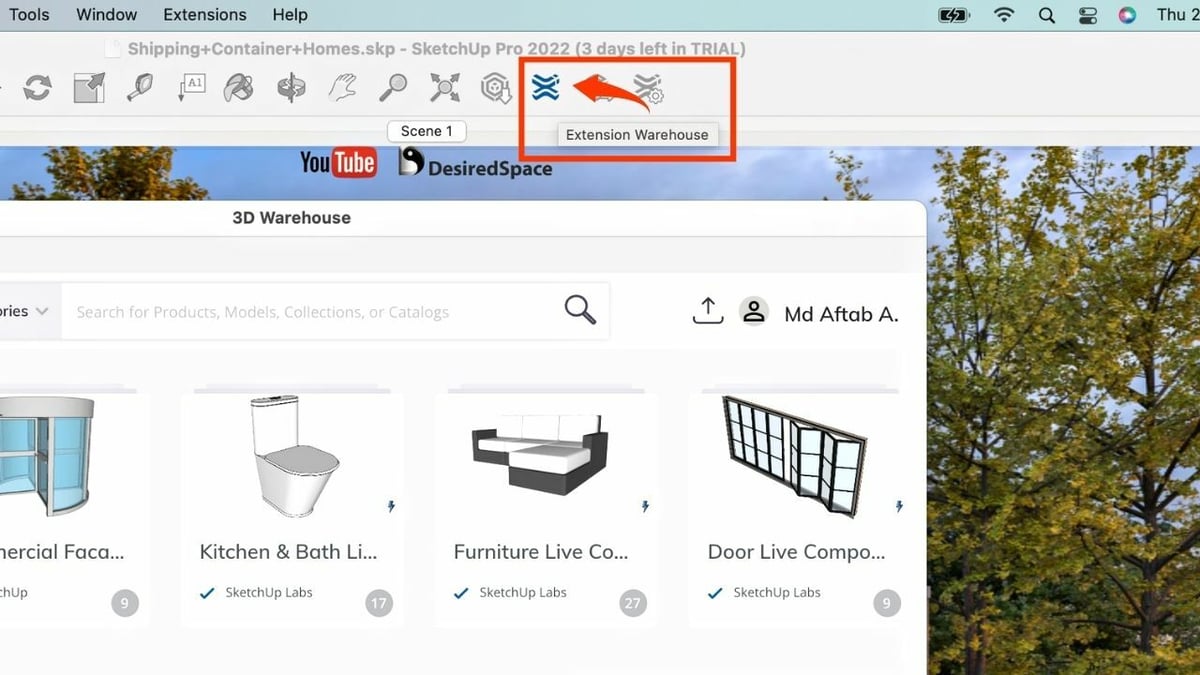Open SketchUp Labs under Kitchen & Bath

pos(269,592)
